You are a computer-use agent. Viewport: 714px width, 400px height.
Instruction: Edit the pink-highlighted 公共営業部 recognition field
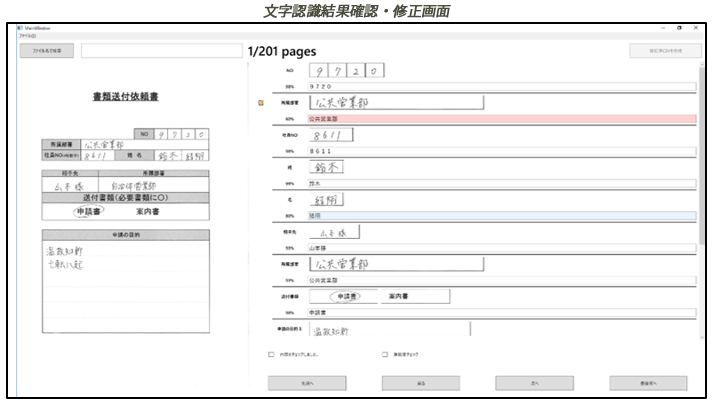(x=502, y=119)
